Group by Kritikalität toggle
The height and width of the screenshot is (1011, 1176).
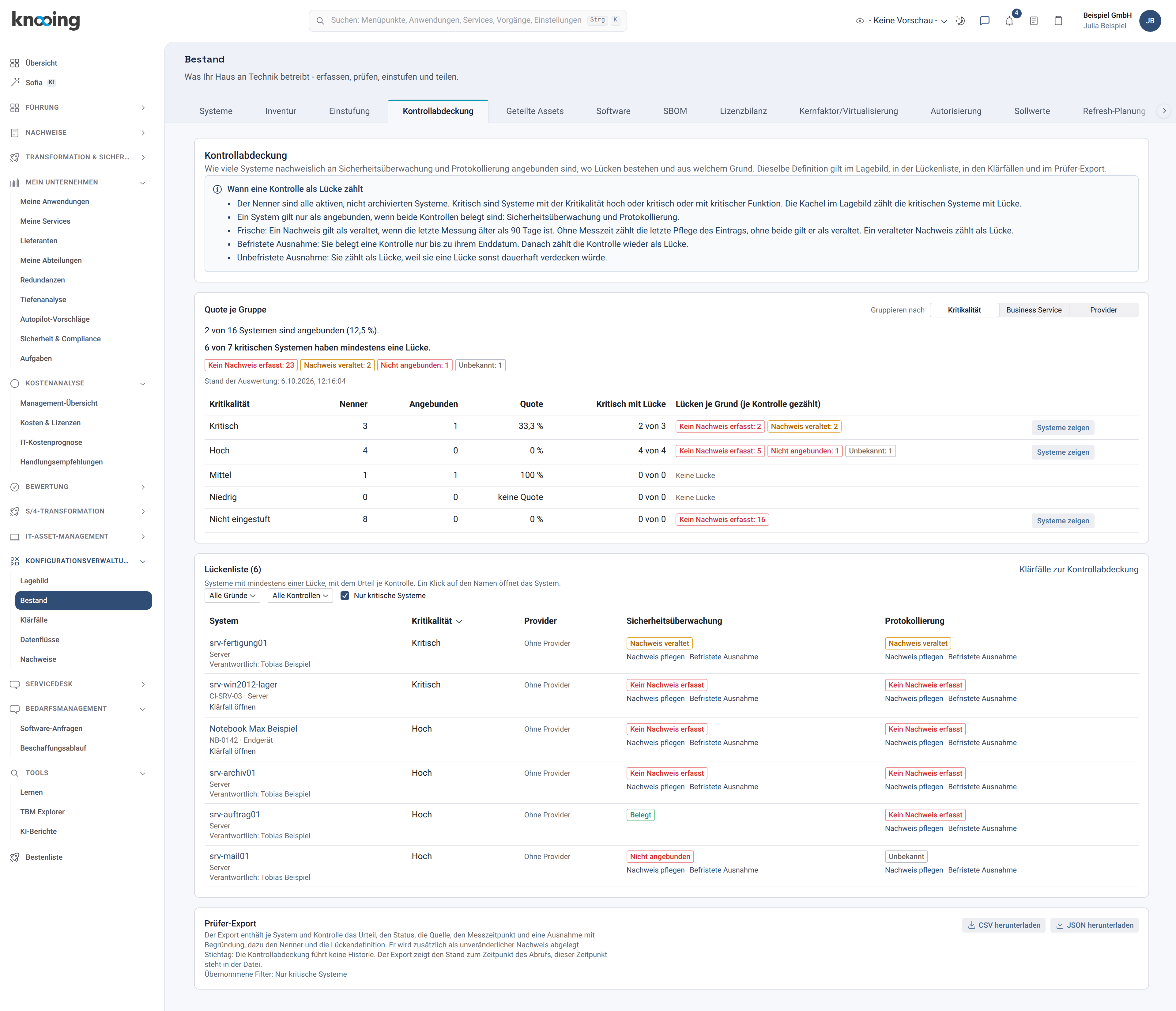[964, 310]
